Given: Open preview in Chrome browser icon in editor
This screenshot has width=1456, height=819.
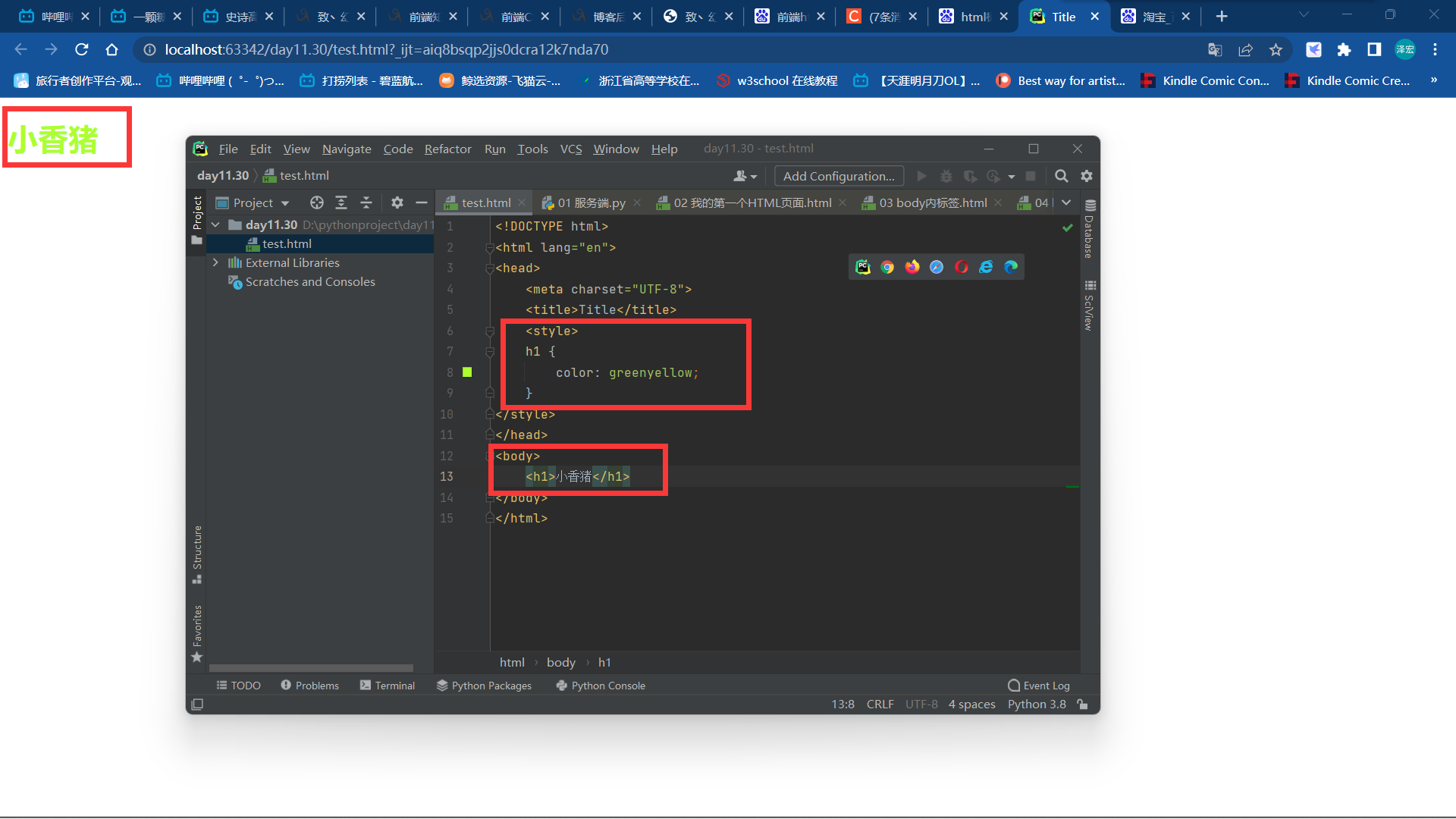Looking at the screenshot, I should 887,267.
